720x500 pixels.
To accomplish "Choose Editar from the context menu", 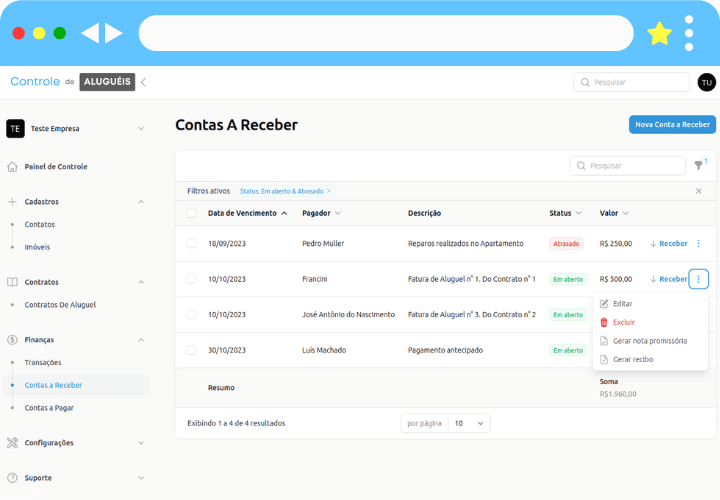I will 622,303.
